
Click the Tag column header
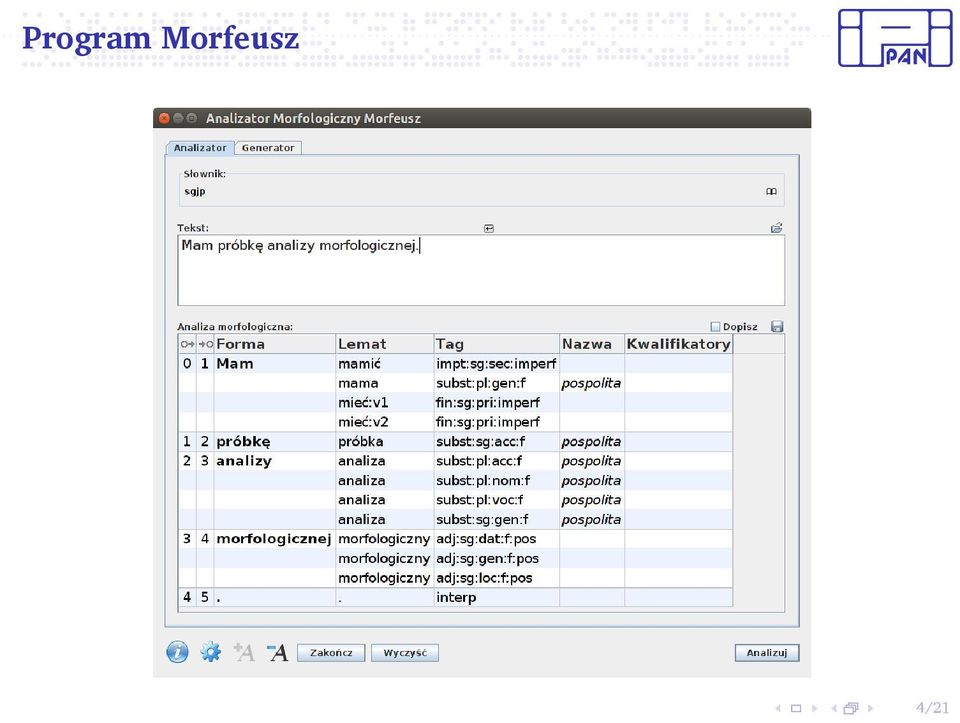pyautogui.click(x=497, y=344)
